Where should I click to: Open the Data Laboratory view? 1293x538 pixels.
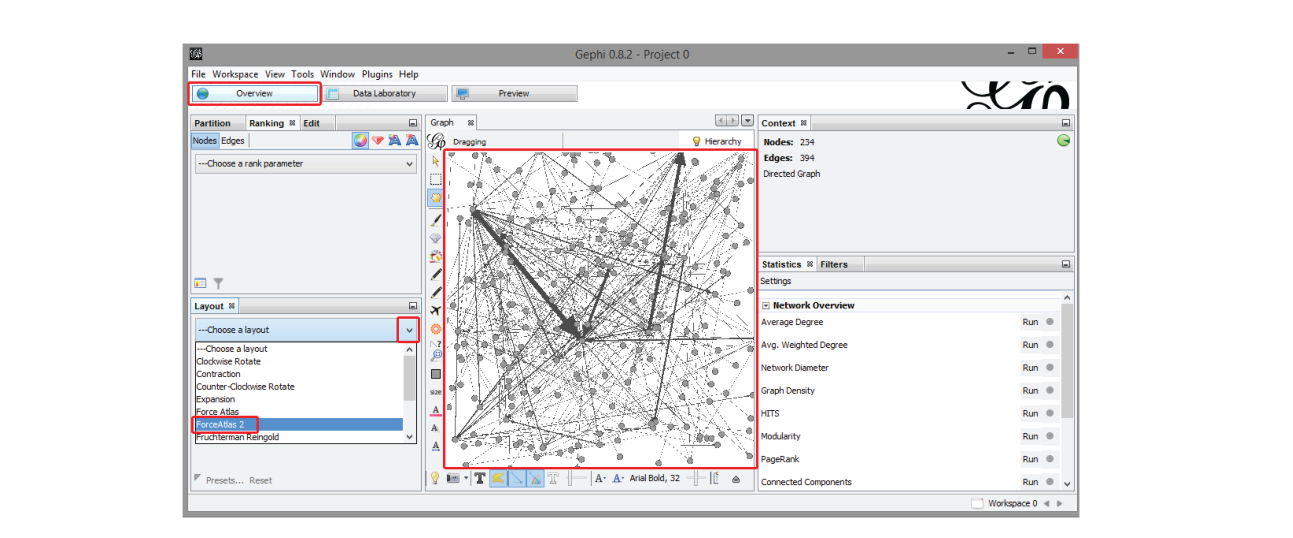[384, 93]
